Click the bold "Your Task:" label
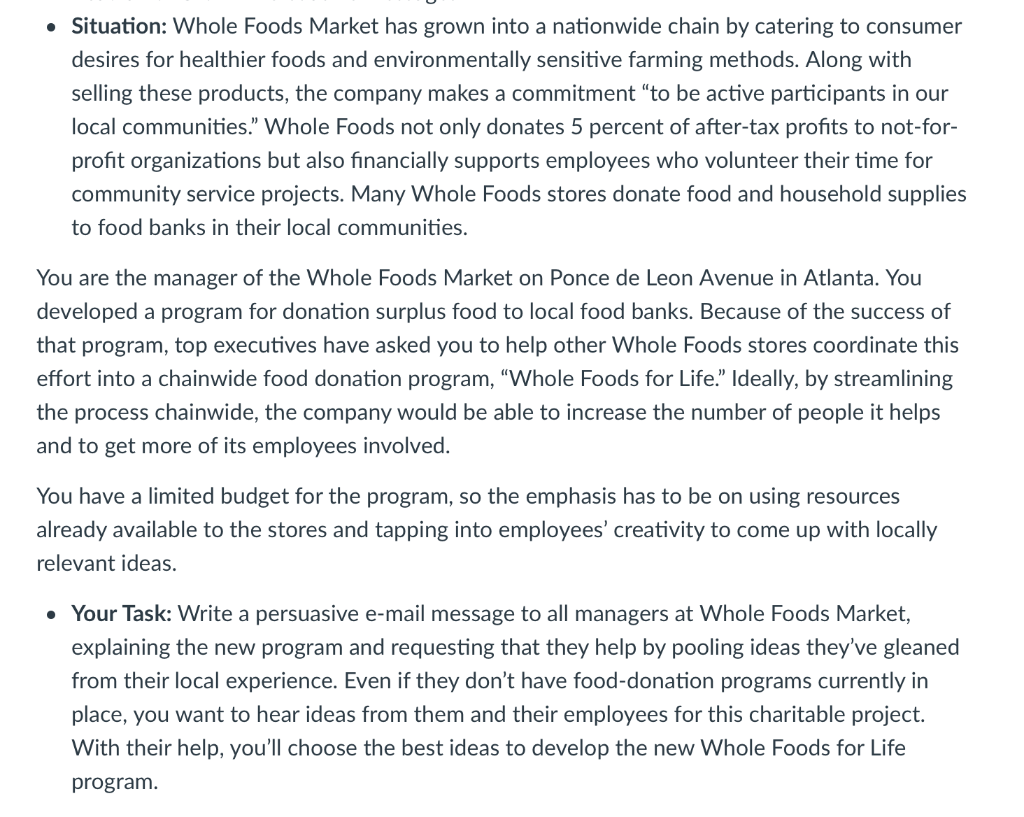This screenshot has width=1024, height=817. pyautogui.click(x=121, y=614)
